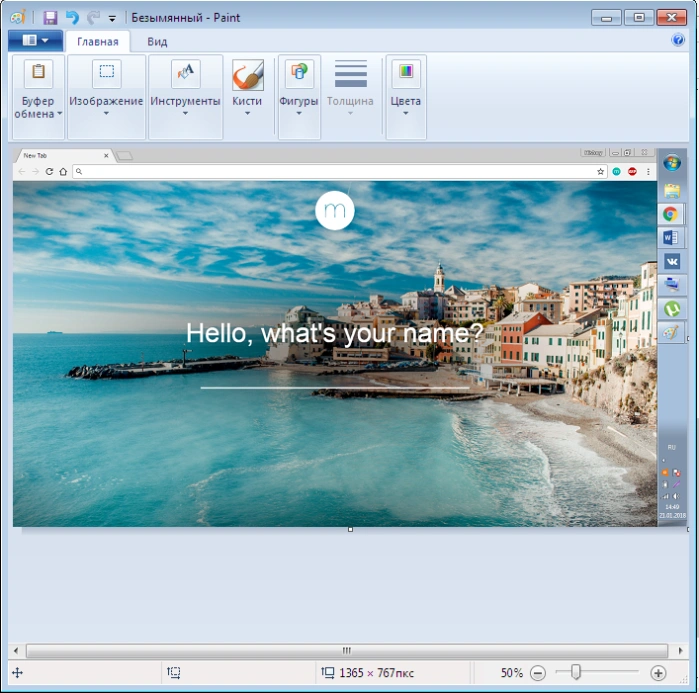Expand the Буфер обмена dropdown arrow
This screenshot has height=693, width=699.
click(60, 114)
